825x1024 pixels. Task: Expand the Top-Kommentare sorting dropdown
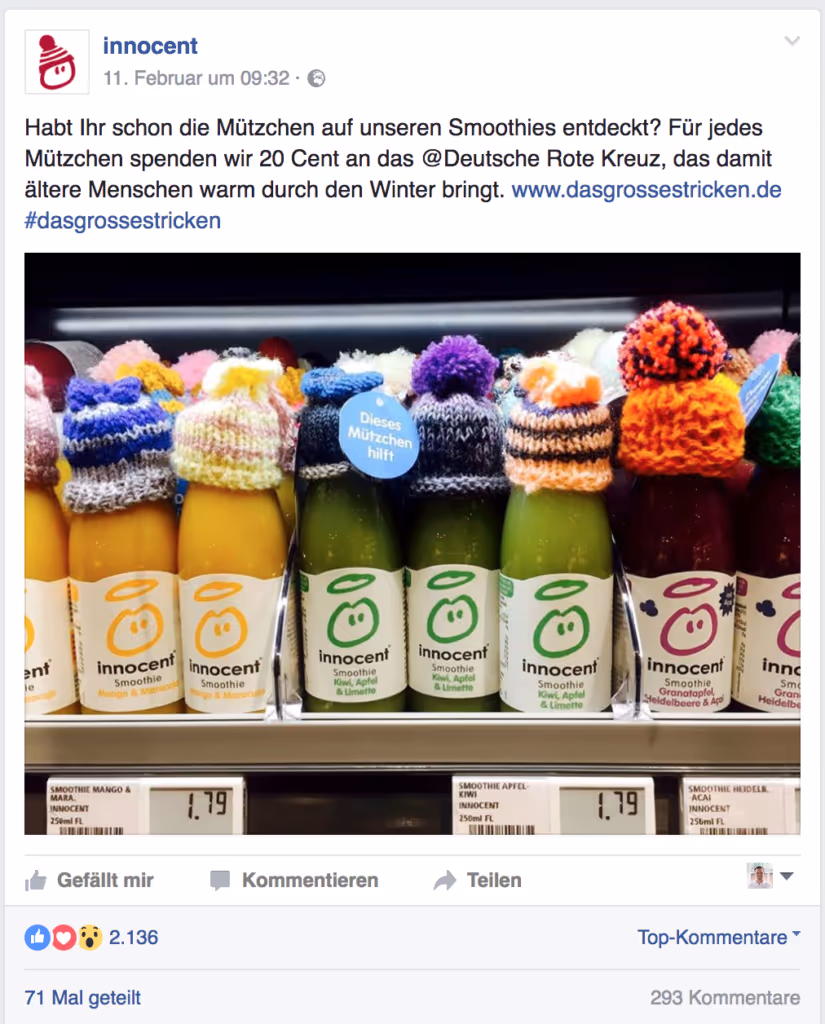tap(719, 938)
